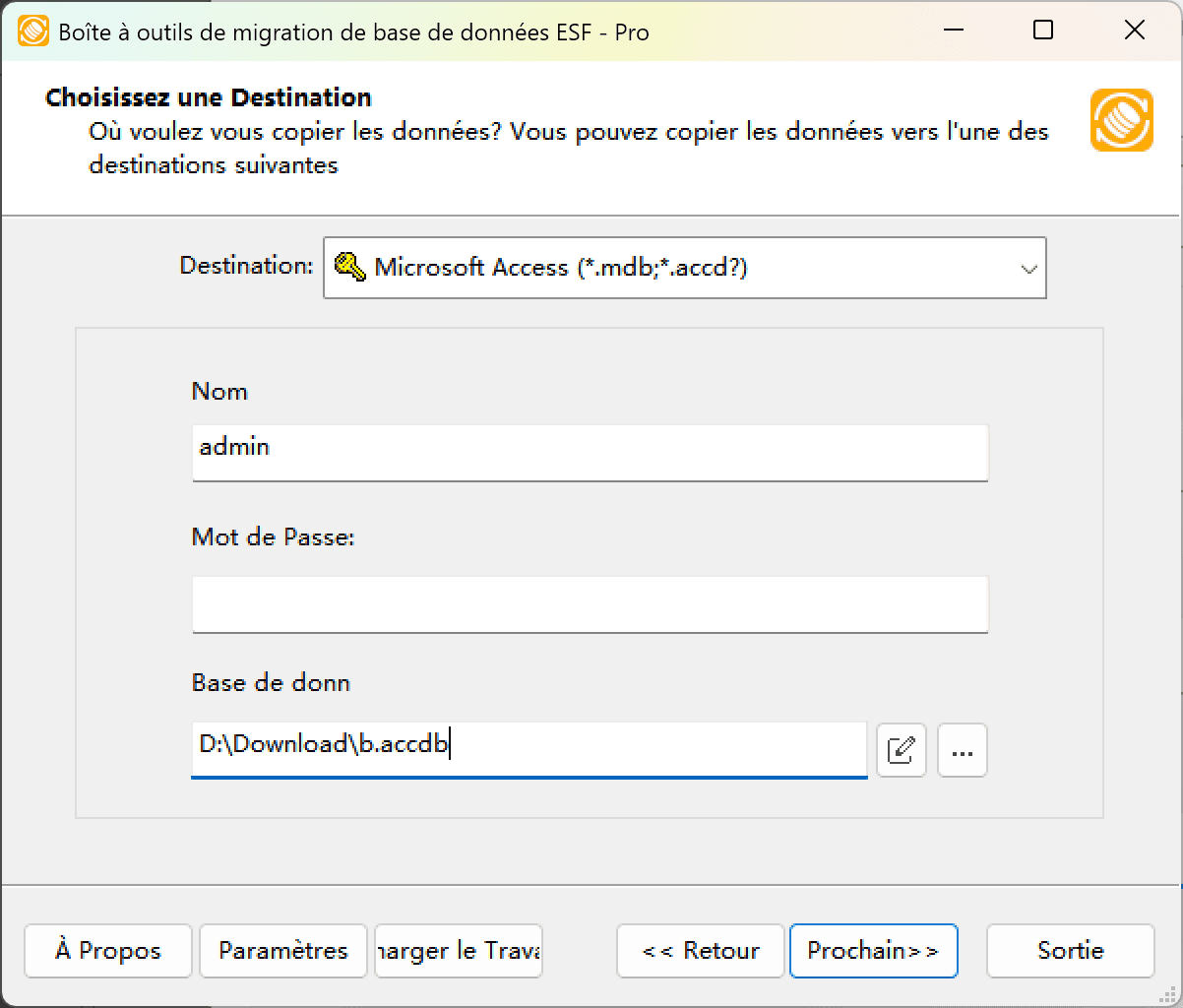Viewport: 1183px width, 1008px height.
Task: Click the Nom field containing admin
Action: (x=591, y=453)
